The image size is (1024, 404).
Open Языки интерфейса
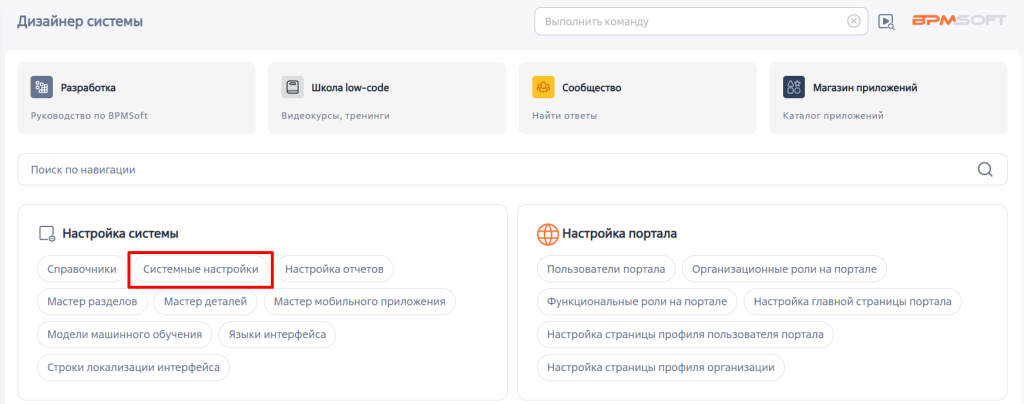(277, 334)
